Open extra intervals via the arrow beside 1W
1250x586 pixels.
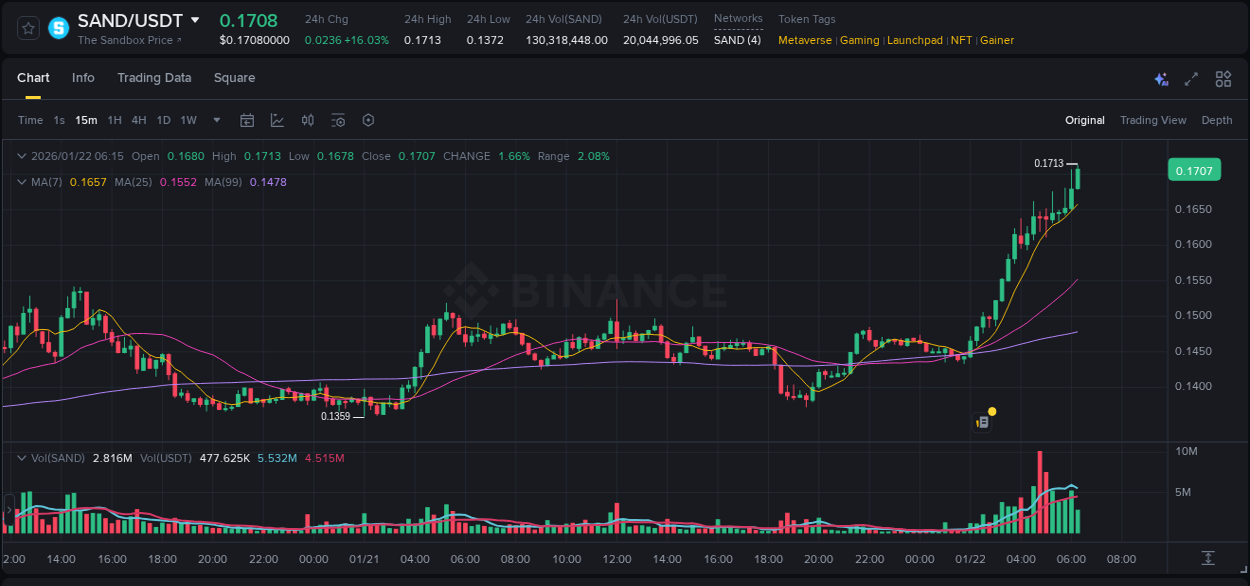pyautogui.click(x=215, y=120)
